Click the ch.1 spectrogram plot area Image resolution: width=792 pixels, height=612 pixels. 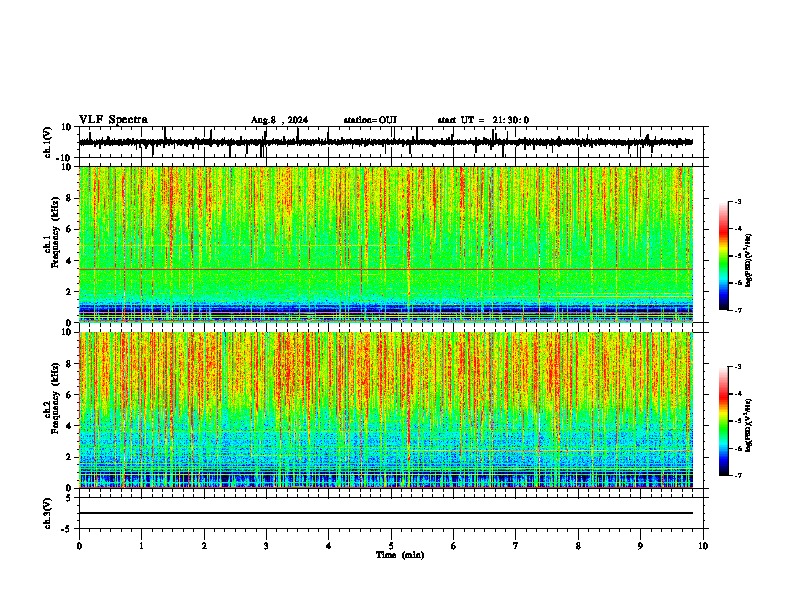click(x=386, y=244)
